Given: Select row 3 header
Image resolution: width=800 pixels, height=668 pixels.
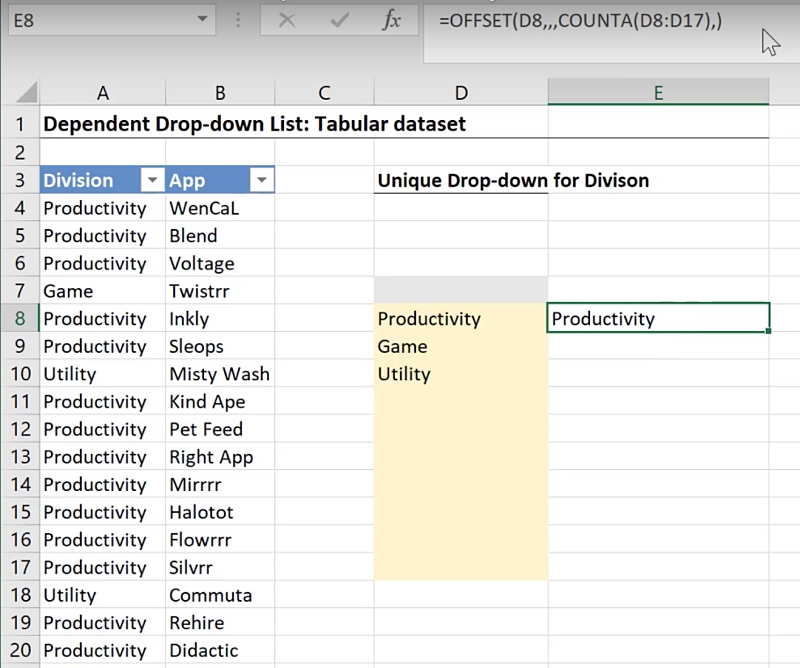Looking at the screenshot, I should pyautogui.click(x=19, y=181).
